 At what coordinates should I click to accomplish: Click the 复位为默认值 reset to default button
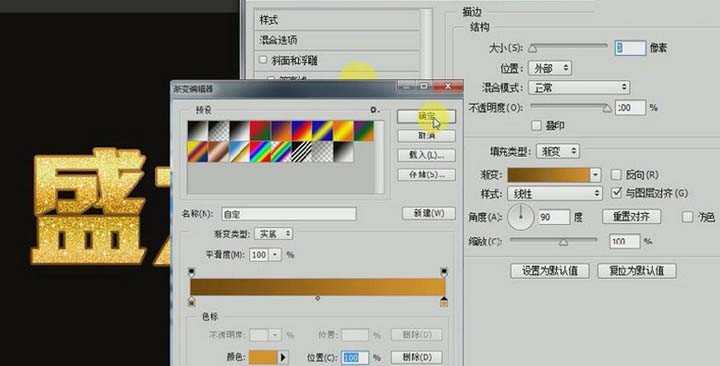click(x=637, y=270)
